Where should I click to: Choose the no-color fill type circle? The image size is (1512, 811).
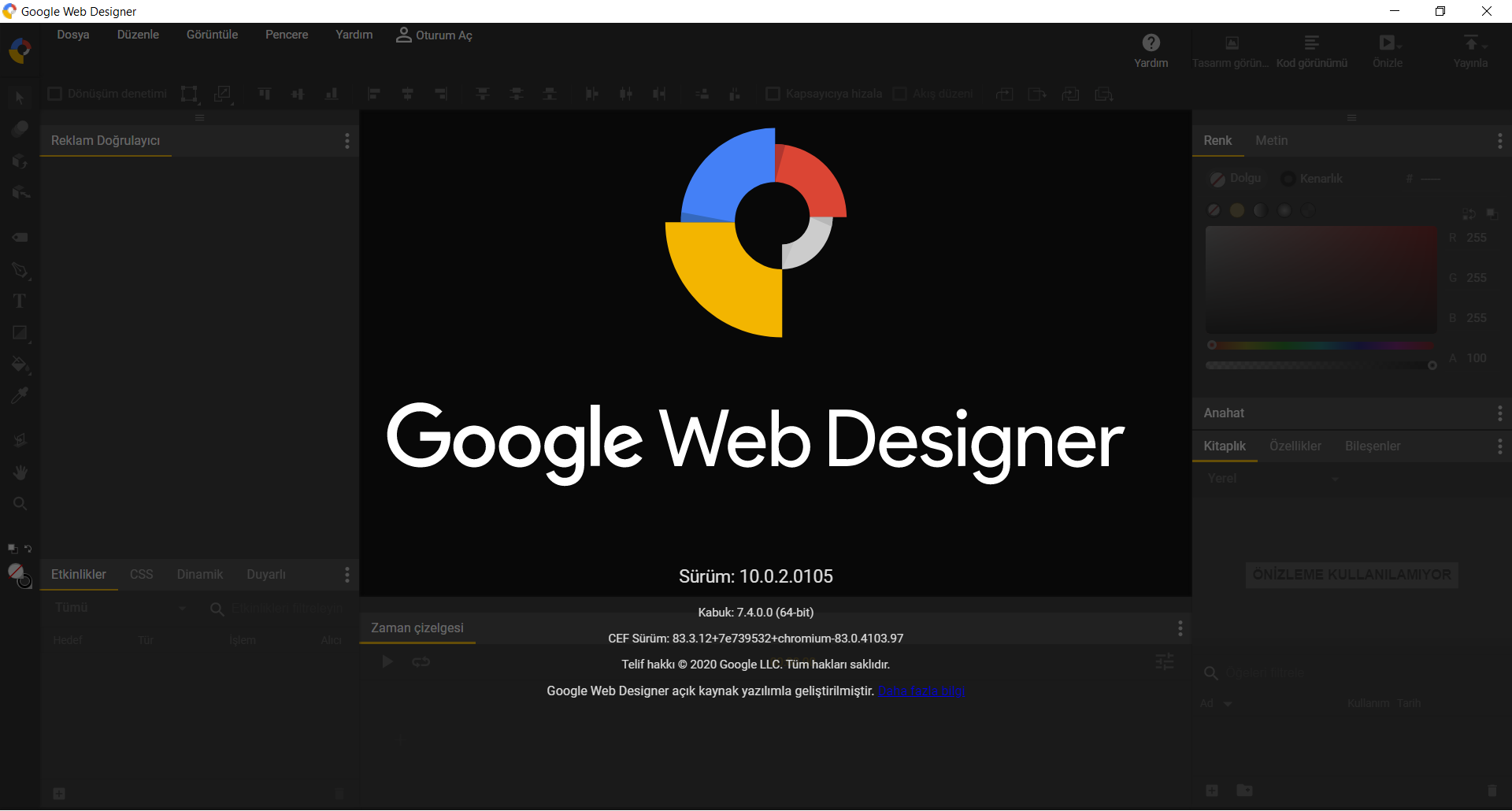pos(1214,210)
